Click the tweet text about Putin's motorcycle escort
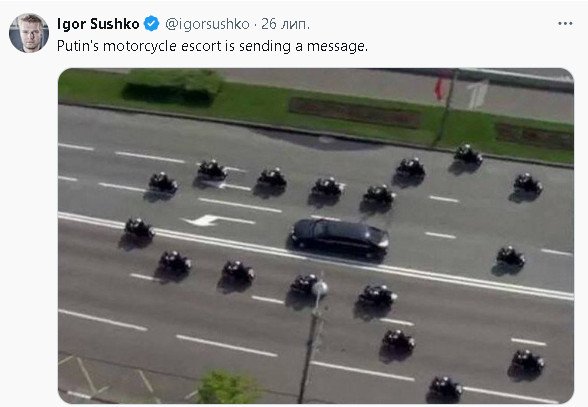Viewport: 588px width, 407px height. click(x=212, y=46)
